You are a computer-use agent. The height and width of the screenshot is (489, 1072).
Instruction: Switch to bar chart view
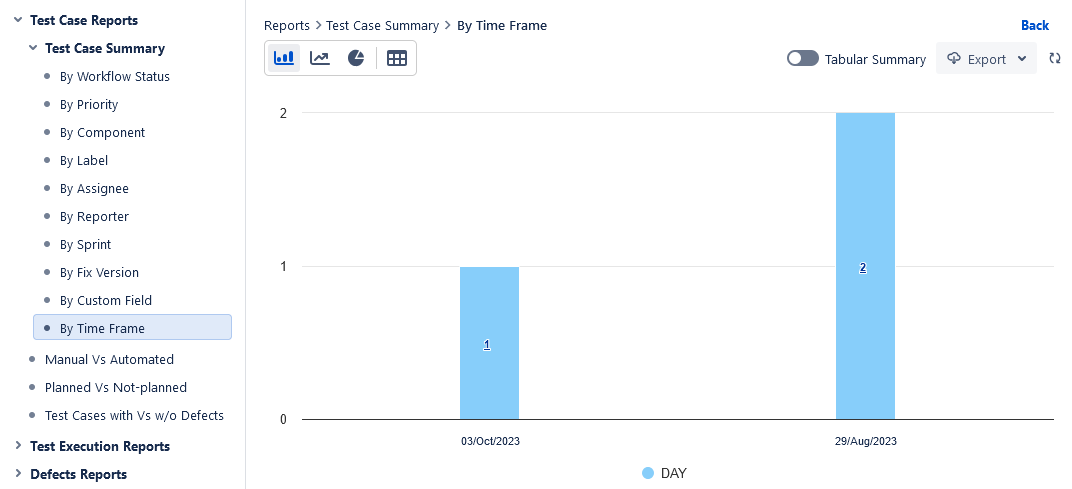pyautogui.click(x=283, y=58)
